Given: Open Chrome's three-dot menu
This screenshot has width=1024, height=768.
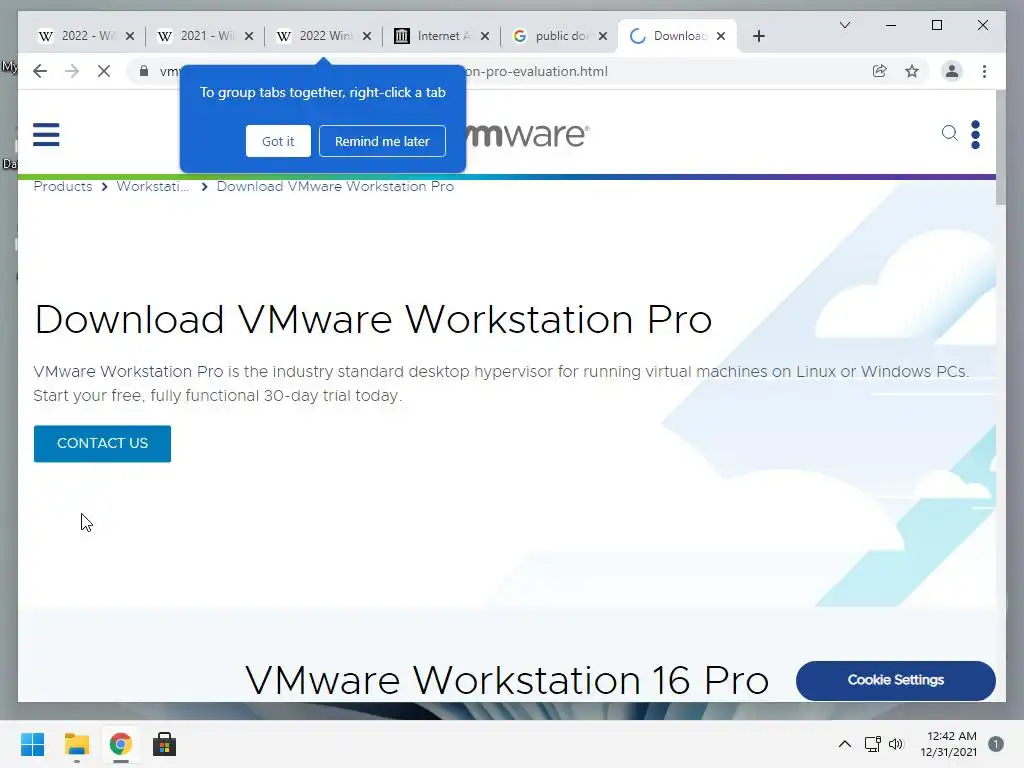Looking at the screenshot, I should click(x=984, y=71).
